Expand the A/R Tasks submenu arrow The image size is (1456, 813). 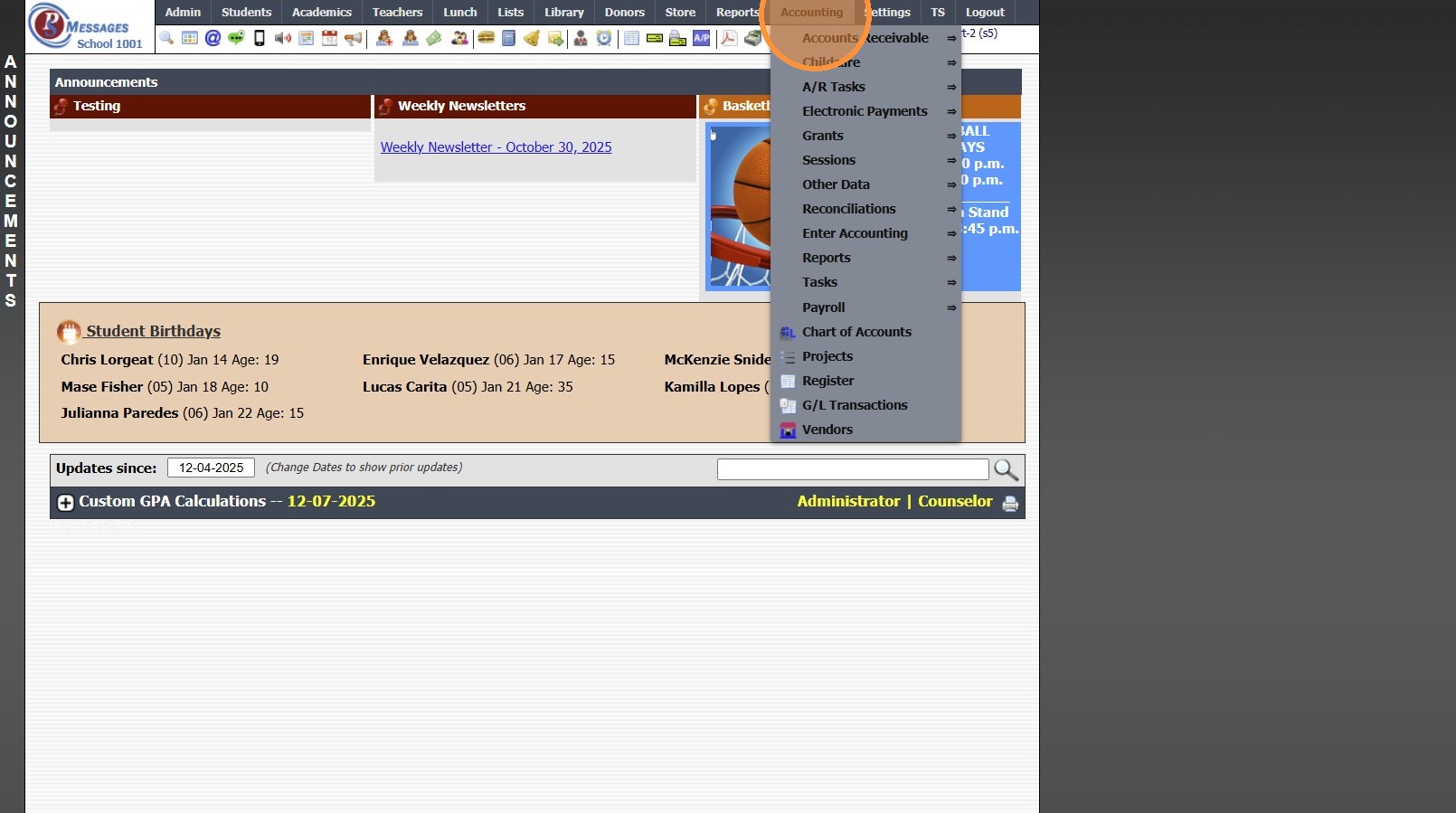tap(951, 87)
